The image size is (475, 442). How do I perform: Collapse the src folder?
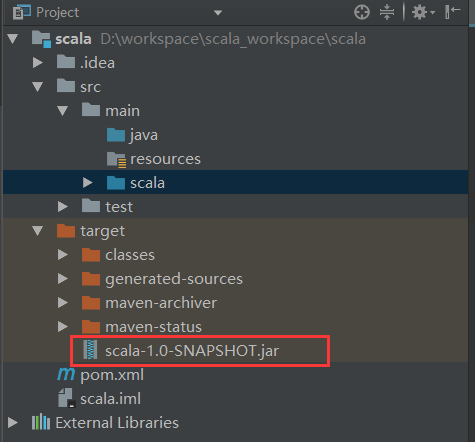pos(37,87)
